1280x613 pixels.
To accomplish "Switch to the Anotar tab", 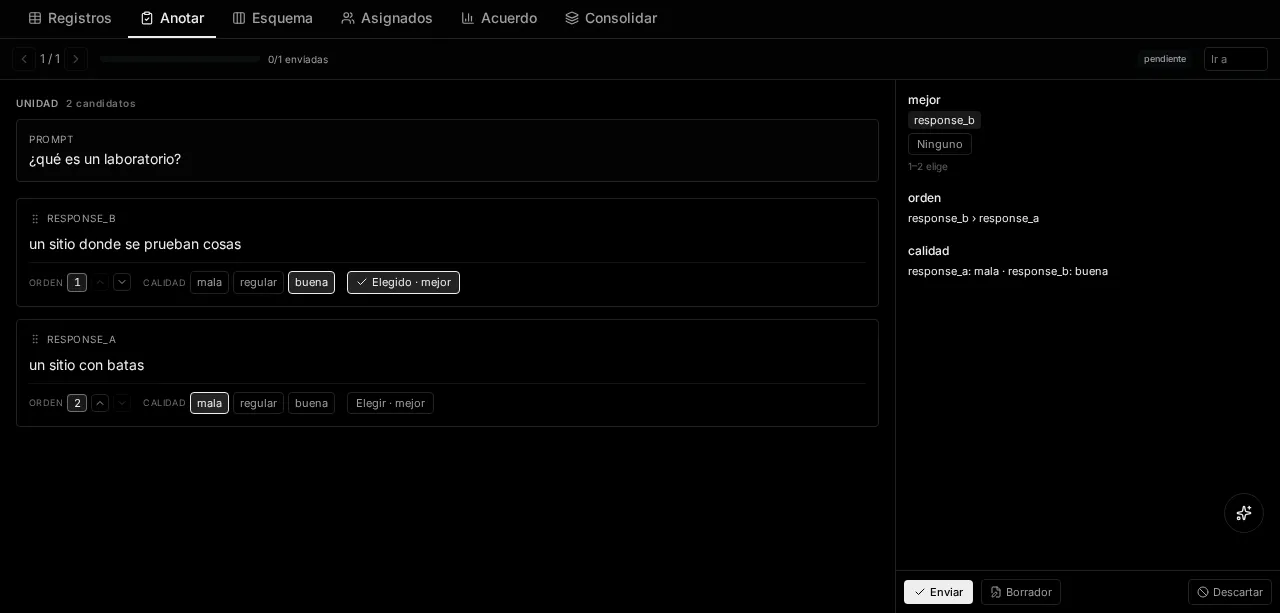I will pyautogui.click(x=172, y=18).
